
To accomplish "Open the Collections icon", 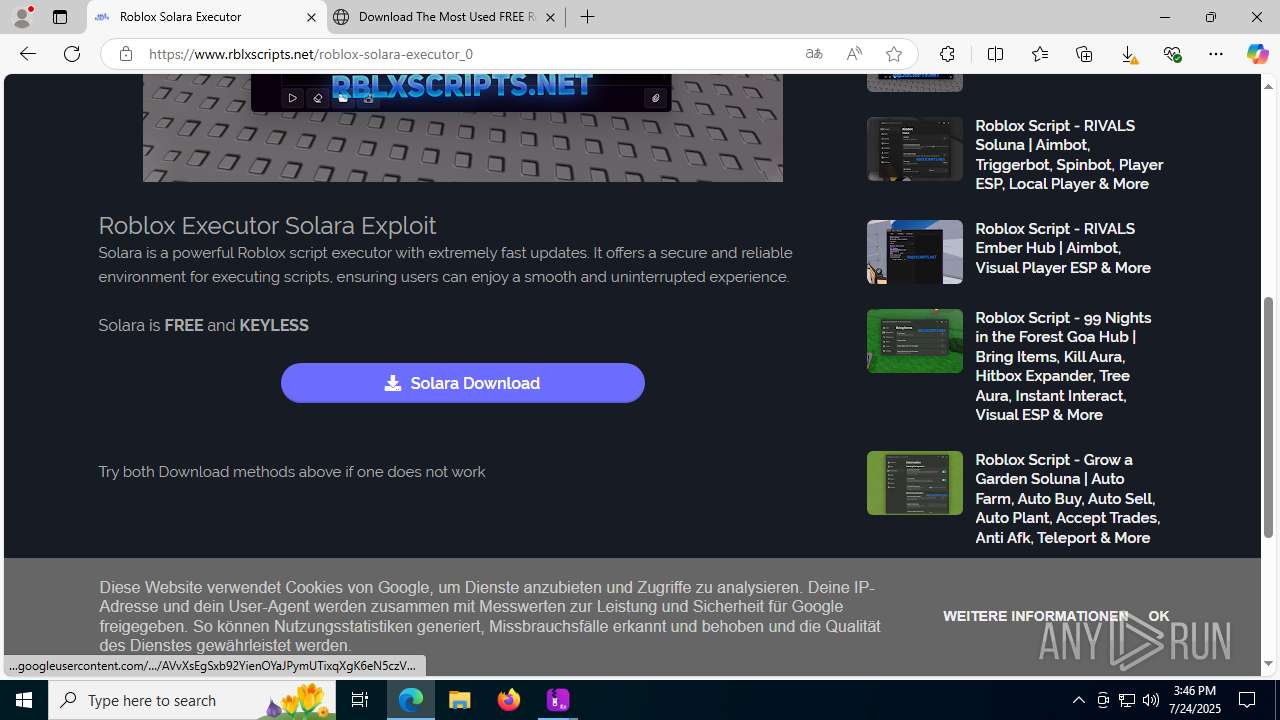I will tap(1084, 54).
